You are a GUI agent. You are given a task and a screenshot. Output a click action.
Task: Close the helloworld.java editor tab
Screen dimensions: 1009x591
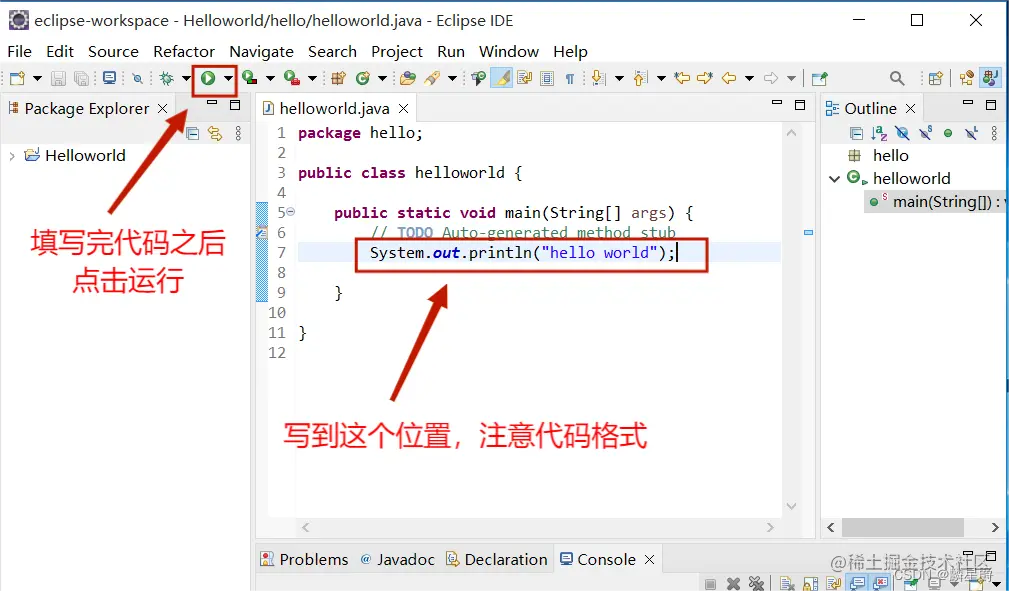coord(403,108)
